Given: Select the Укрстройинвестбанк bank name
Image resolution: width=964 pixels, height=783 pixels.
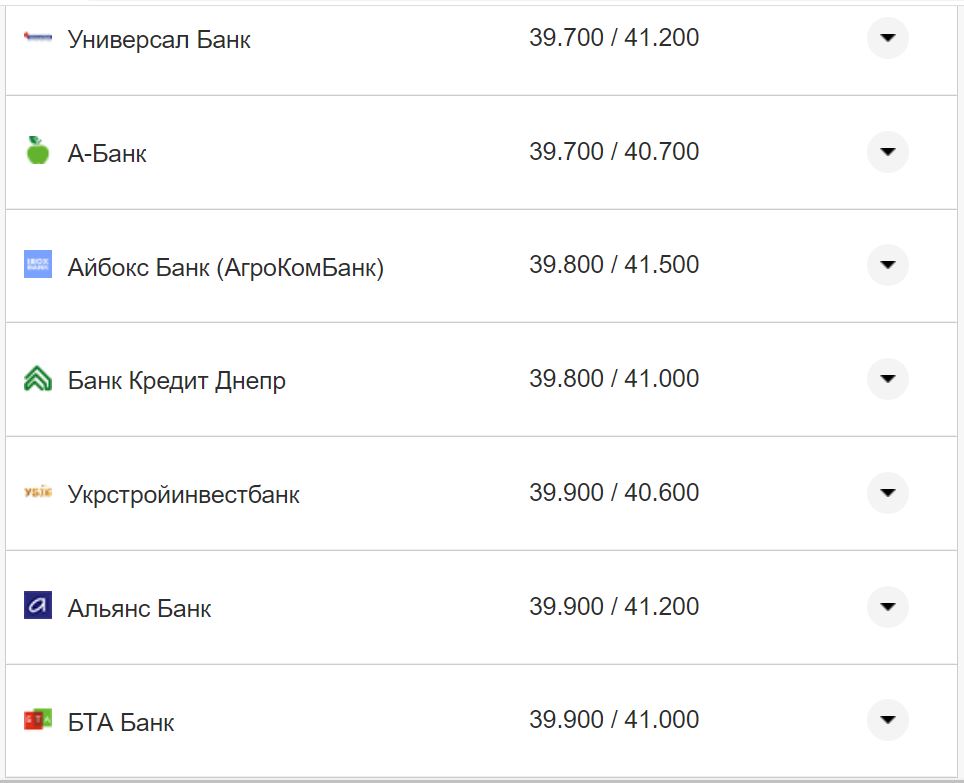Looking at the screenshot, I should point(184,495).
